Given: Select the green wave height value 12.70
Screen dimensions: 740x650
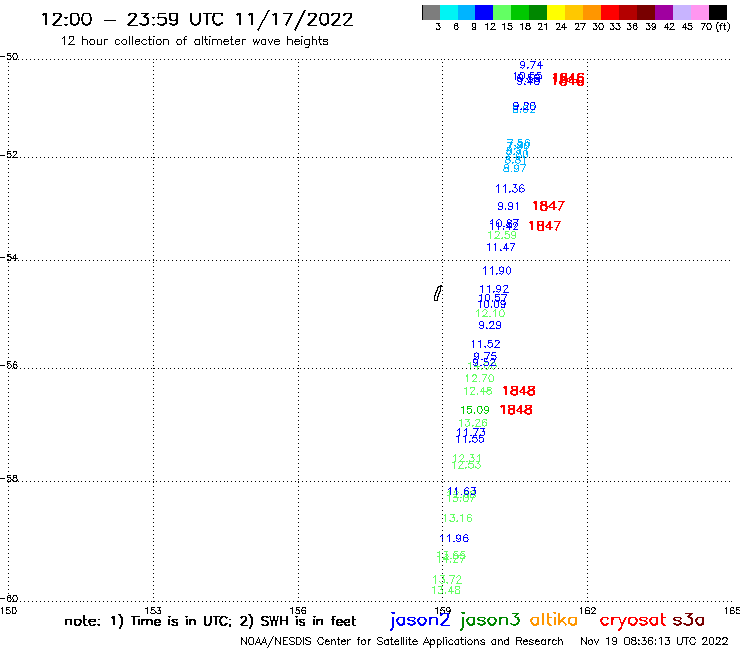Looking at the screenshot, I should click(x=479, y=378).
